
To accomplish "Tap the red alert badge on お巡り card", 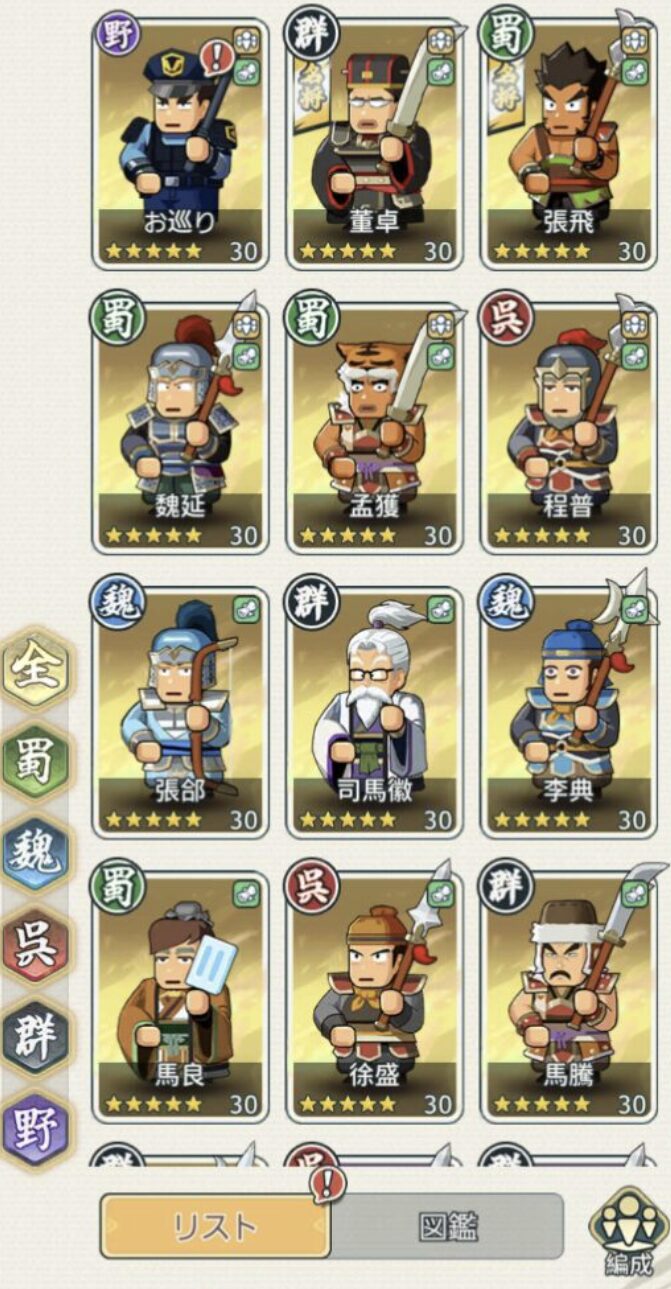I will pos(215,57).
